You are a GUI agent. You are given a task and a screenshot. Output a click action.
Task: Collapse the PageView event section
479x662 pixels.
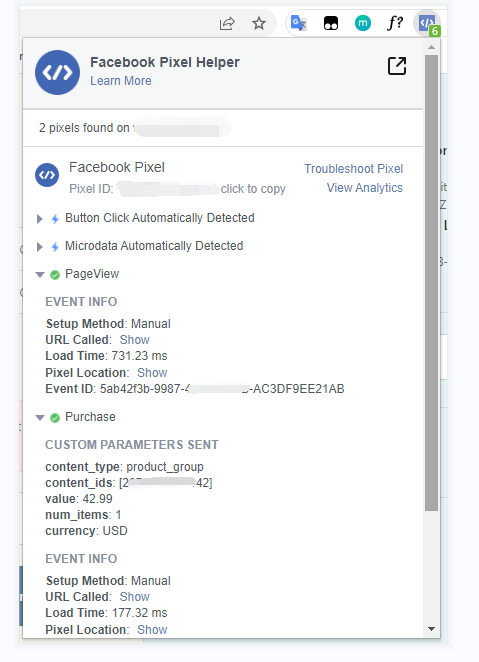click(x=40, y=275)
